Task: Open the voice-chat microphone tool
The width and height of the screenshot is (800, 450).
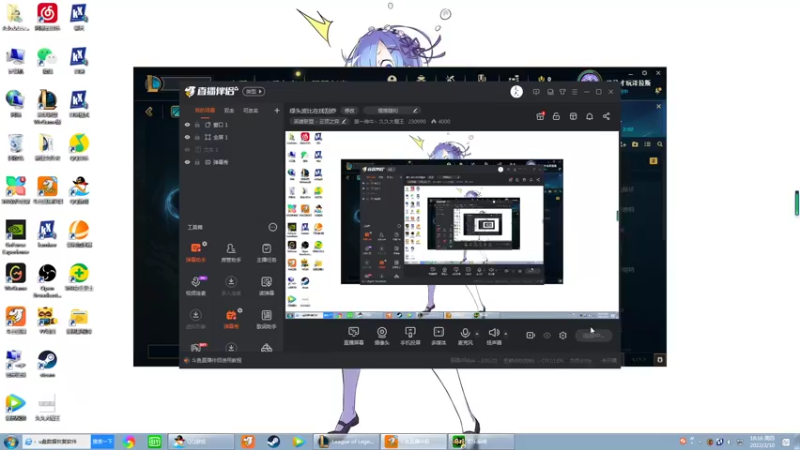Action: (x=196, y=286)
